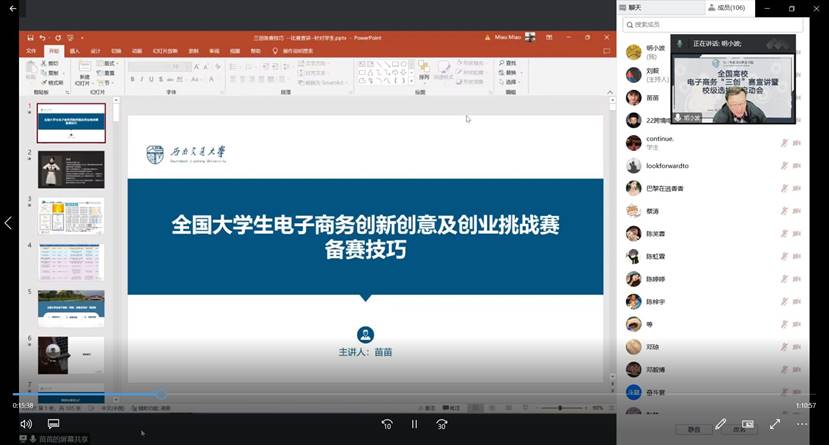Toggle microphone mute for lookforwardto
The image size is (829, 445).
tap(785, 166)
